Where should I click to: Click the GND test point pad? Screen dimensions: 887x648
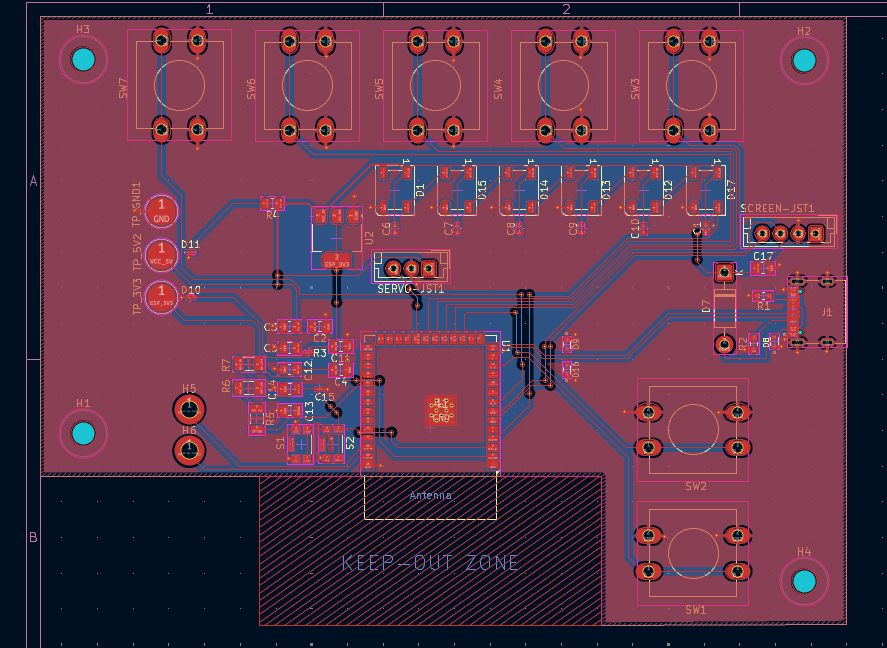pos(162,212)
